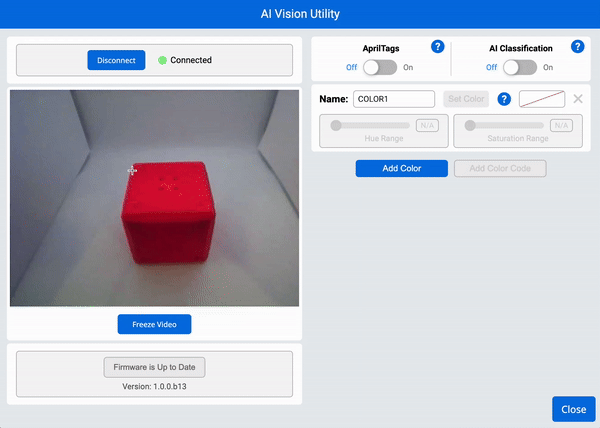The width and height of the screenshot is (600, 428).
Task: Click the Off label for AI Classification
Action: coord(492,67)
